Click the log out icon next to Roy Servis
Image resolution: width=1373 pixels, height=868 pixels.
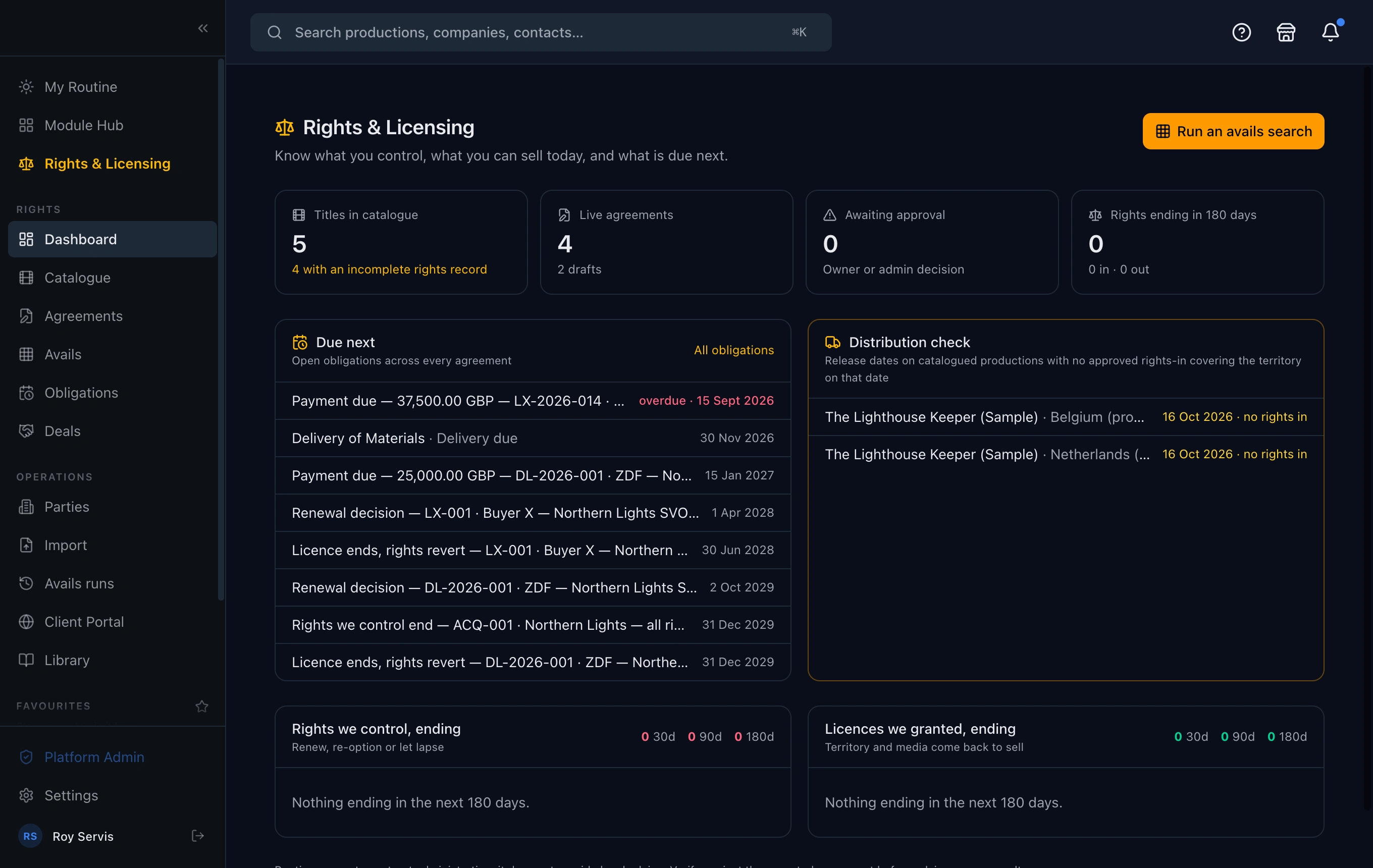(x=198, y=836)
